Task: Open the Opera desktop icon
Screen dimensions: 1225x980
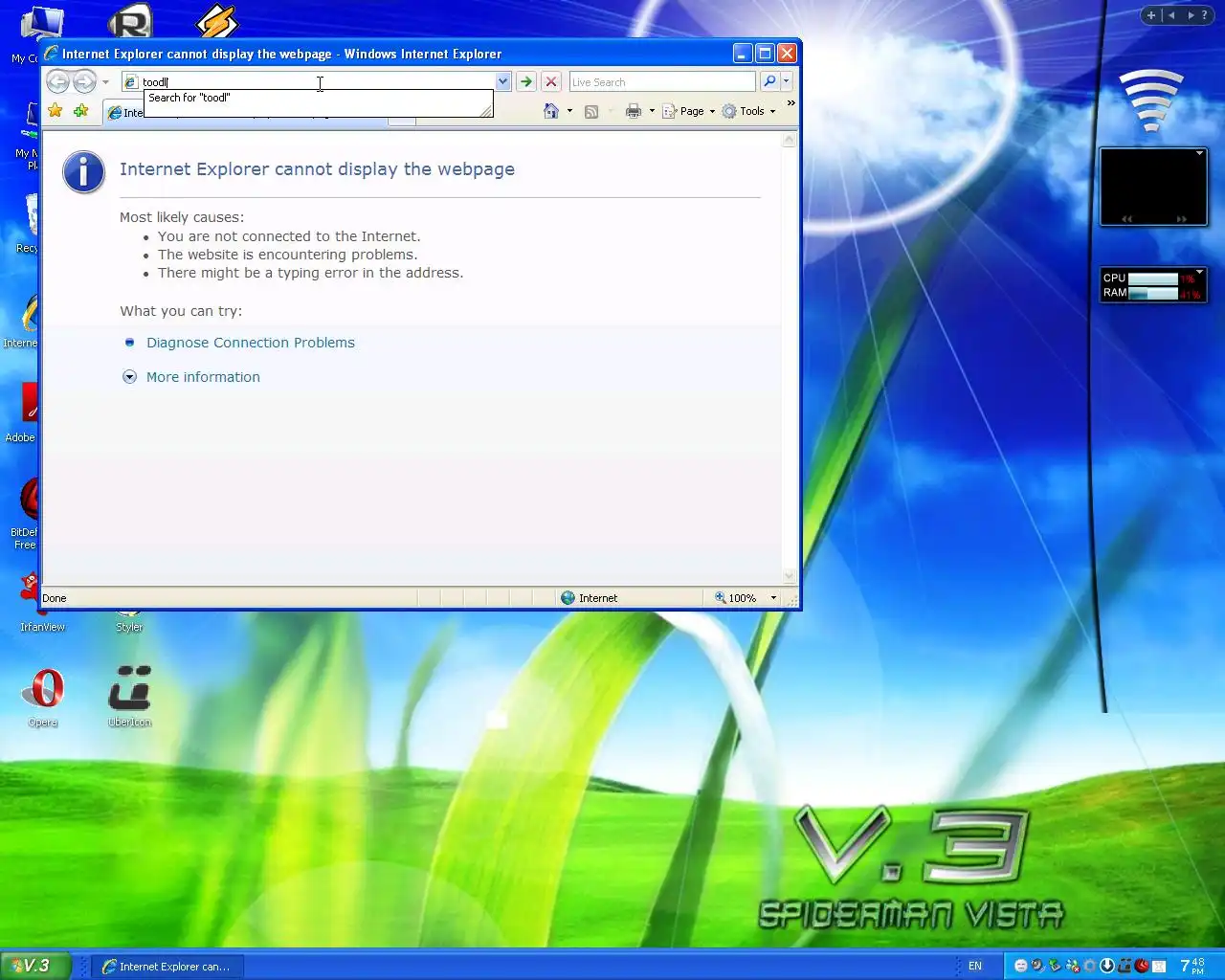Action: pyautogui.click(x=43, y=696)
